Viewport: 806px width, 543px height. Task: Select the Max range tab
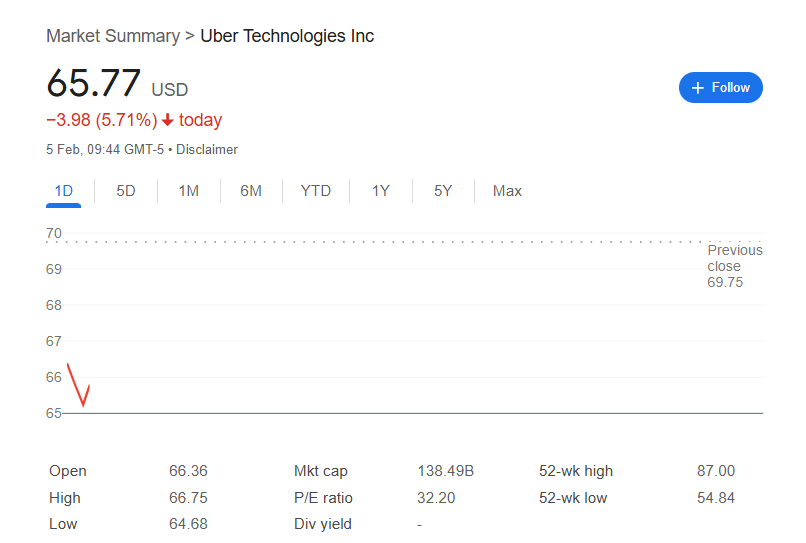point(507,191)
